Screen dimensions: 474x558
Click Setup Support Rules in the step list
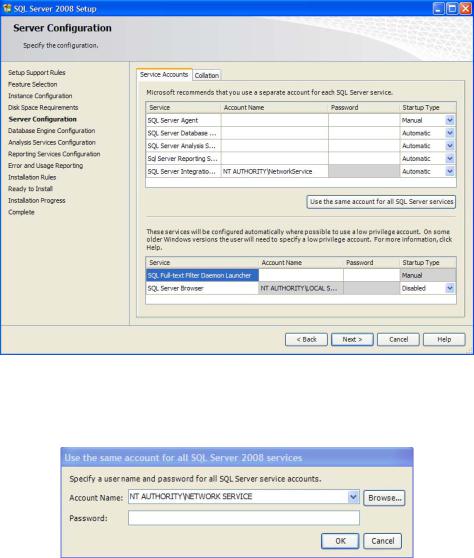point(37,73)
